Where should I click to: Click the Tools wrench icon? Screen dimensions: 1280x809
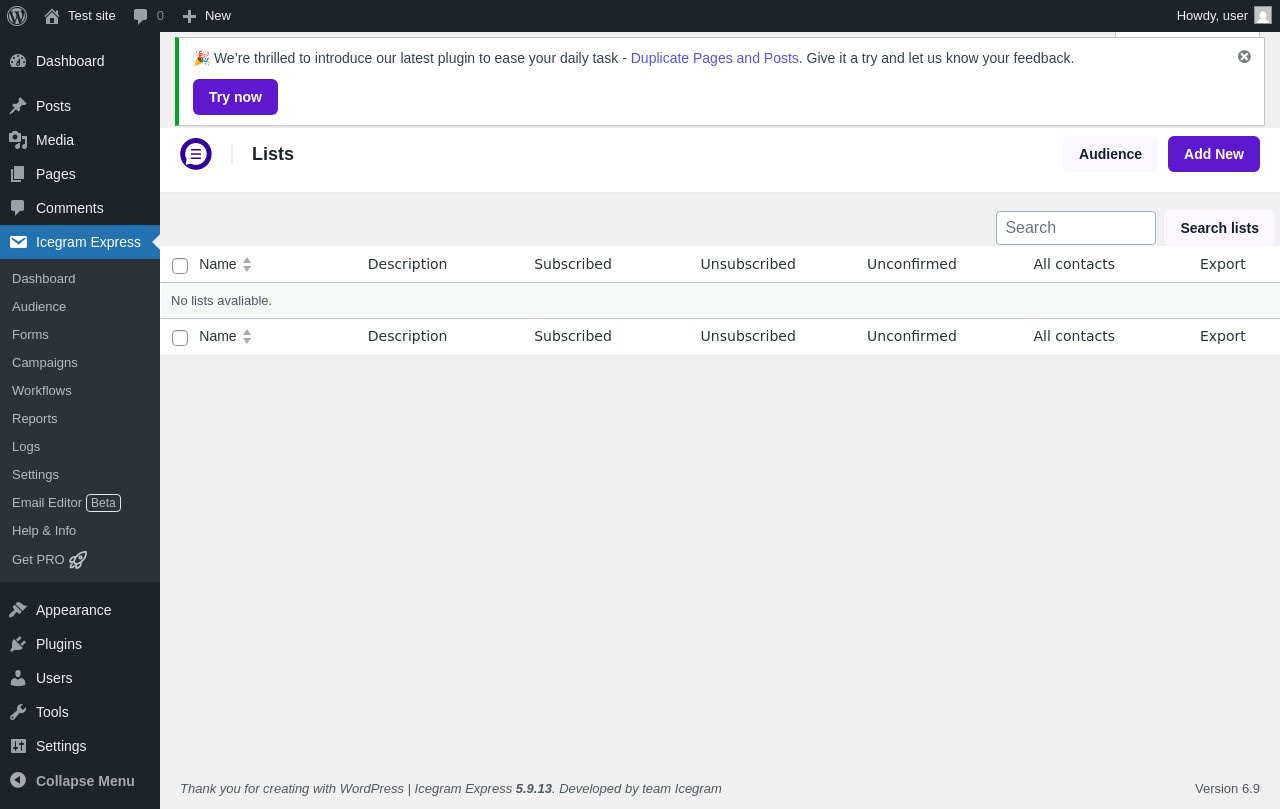pos(18,712)
